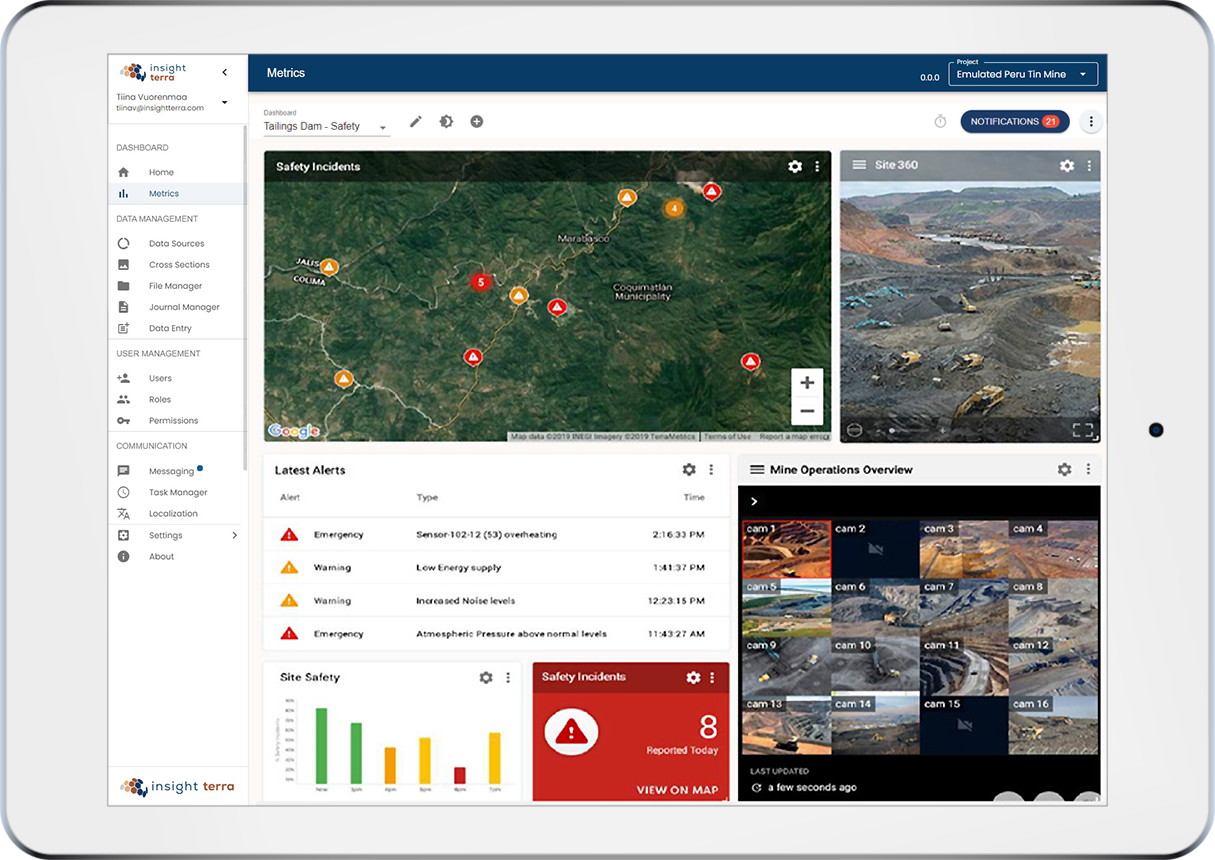The image size is (1215, 860).
Task: Open Notifications showing 21 alerts
Action: click(1014, 120)
